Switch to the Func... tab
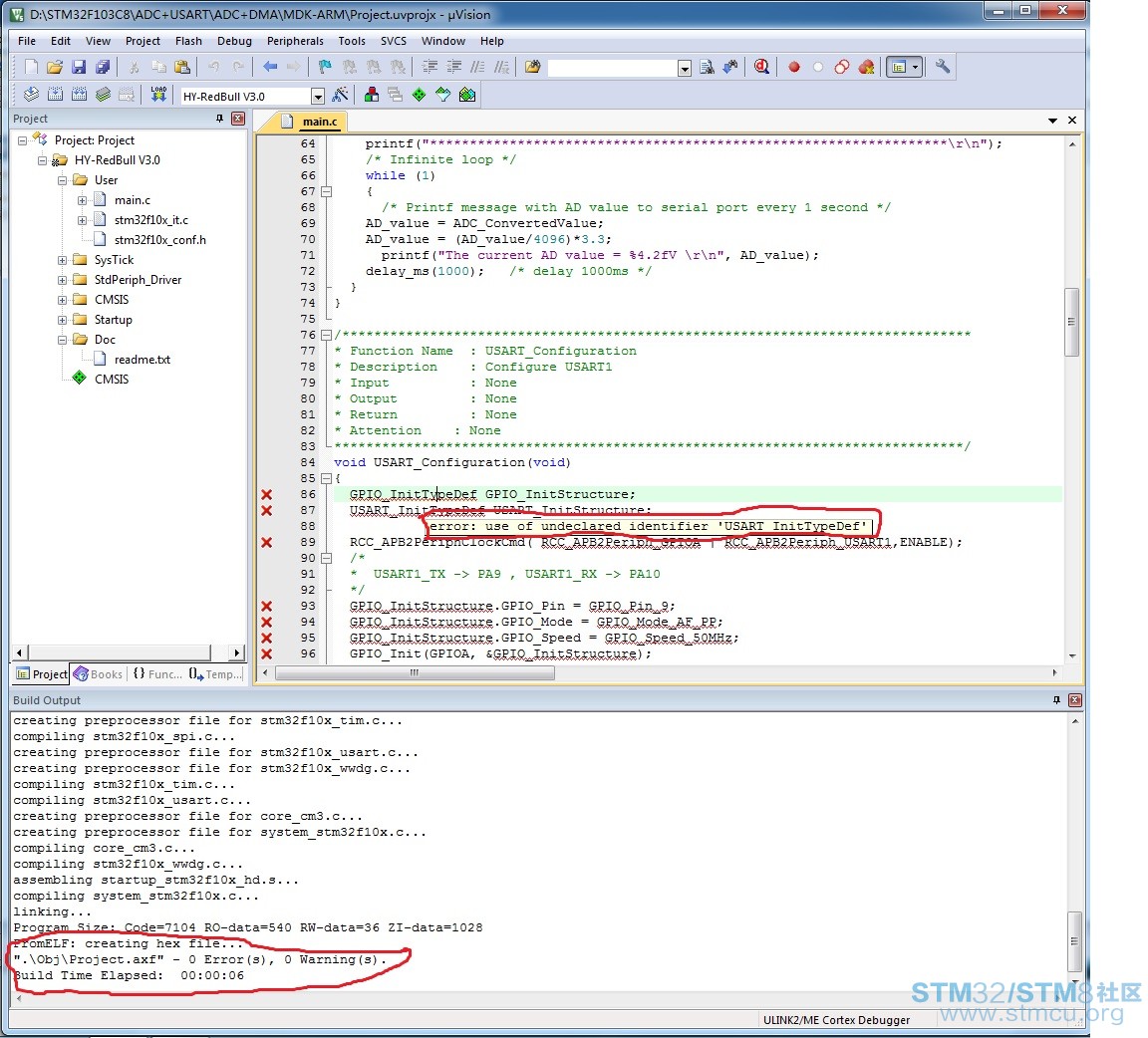Screen dimensions: 1148x1038 click(157, 674)
